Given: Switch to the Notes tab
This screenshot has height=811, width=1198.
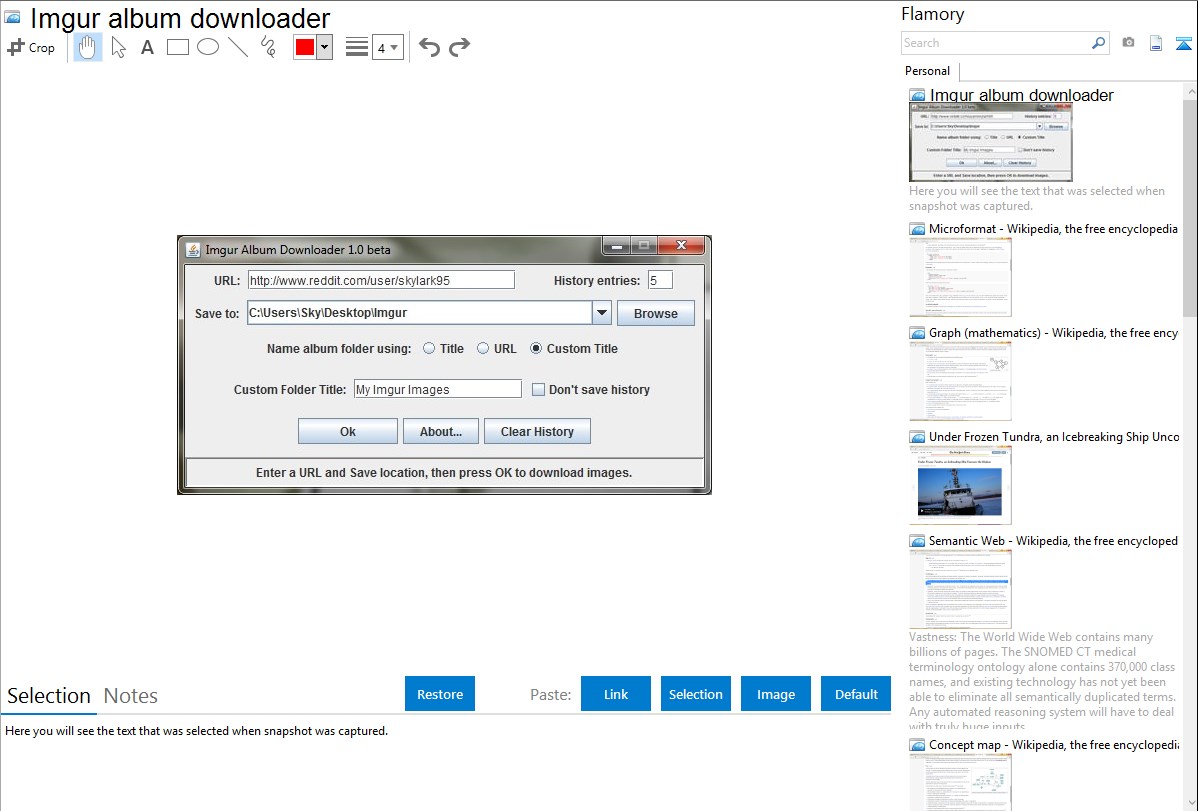Looking at the screenshot, I should tap(131, 696).
